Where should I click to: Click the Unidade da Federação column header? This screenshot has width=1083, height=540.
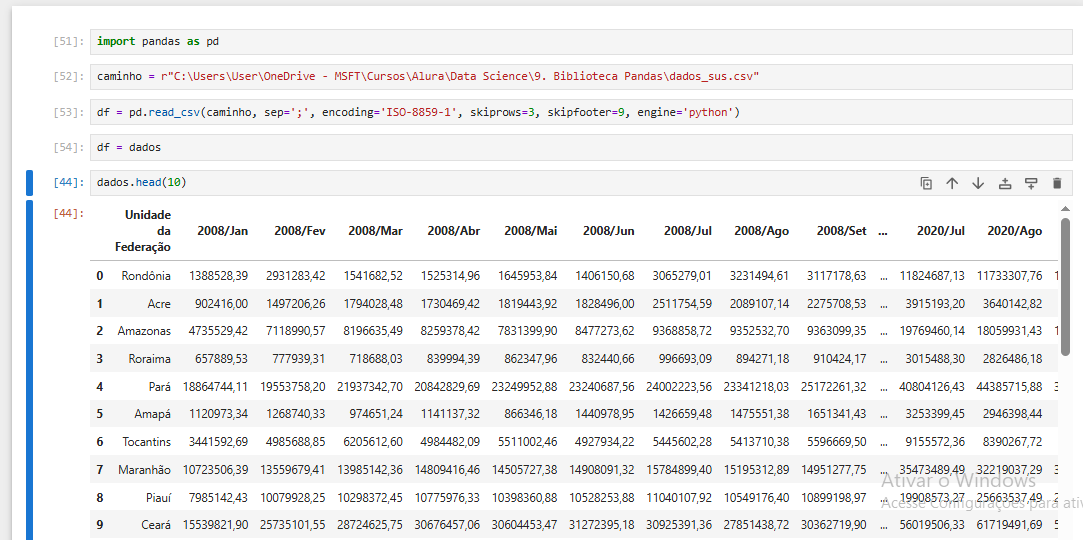pyautogui.click(x=147, y=231)
